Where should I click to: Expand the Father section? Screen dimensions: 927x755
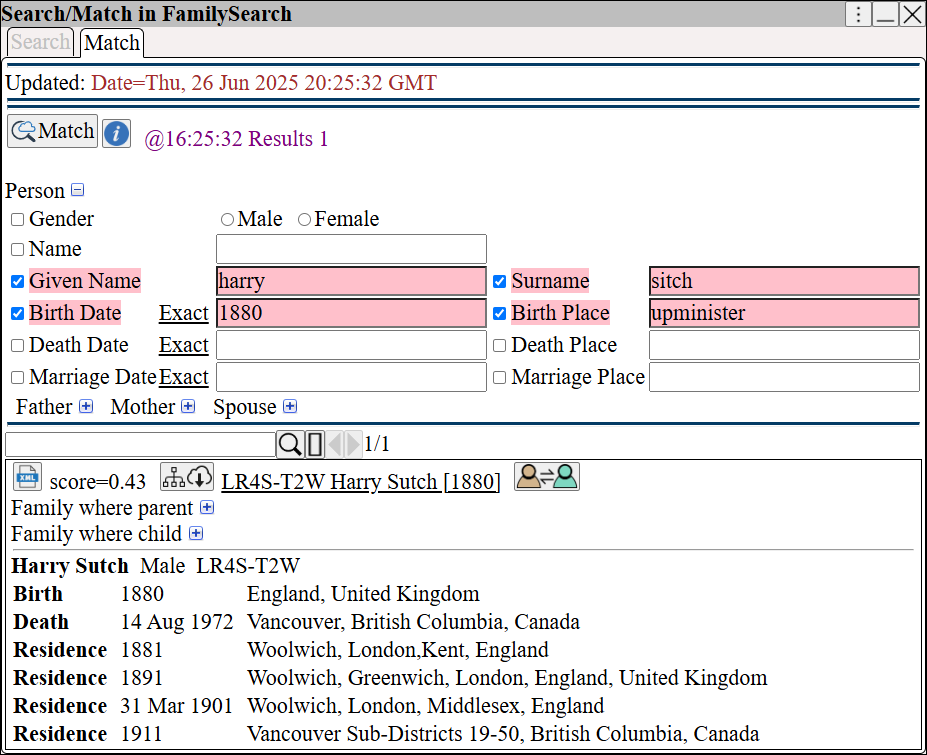click(86, 406)
